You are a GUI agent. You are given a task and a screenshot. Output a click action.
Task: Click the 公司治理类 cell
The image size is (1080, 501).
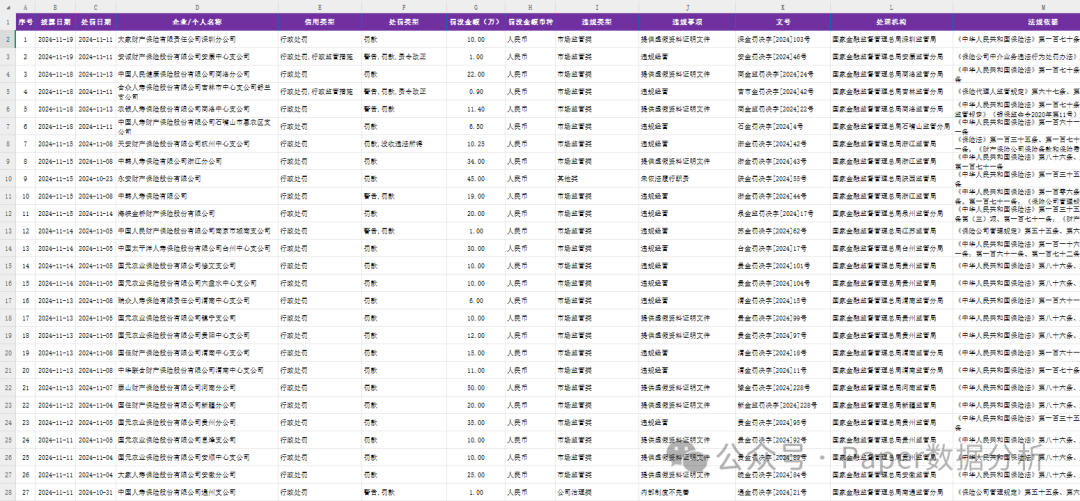597,492
